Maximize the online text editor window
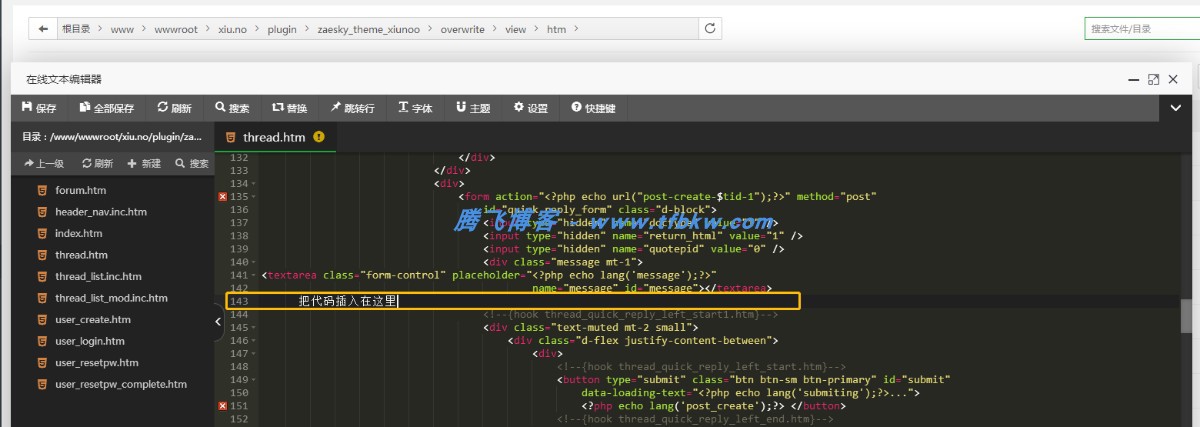This screenshot has width=1200, height=427. click(x=1153, y=79)
